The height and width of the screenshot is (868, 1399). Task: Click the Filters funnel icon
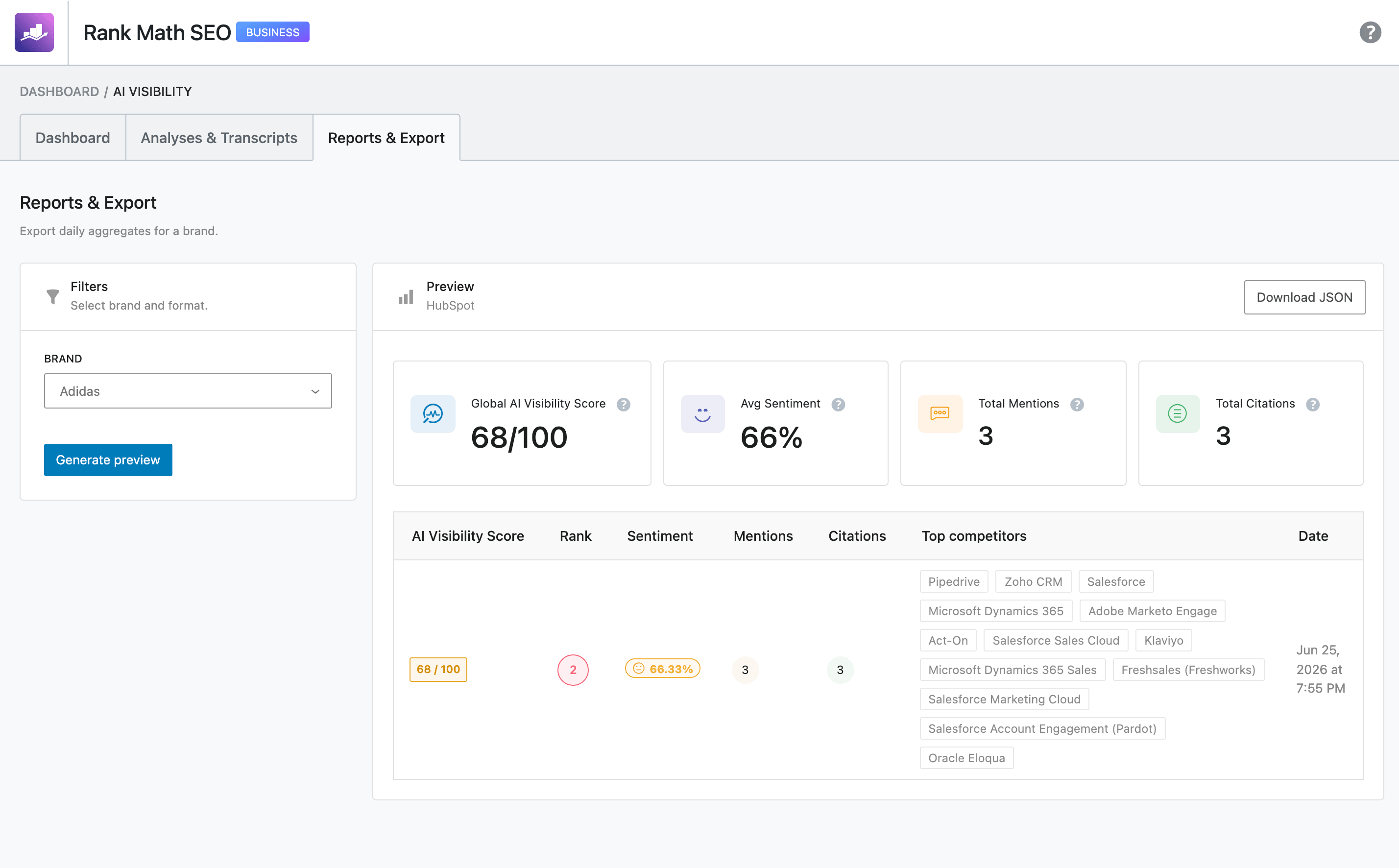53,296
